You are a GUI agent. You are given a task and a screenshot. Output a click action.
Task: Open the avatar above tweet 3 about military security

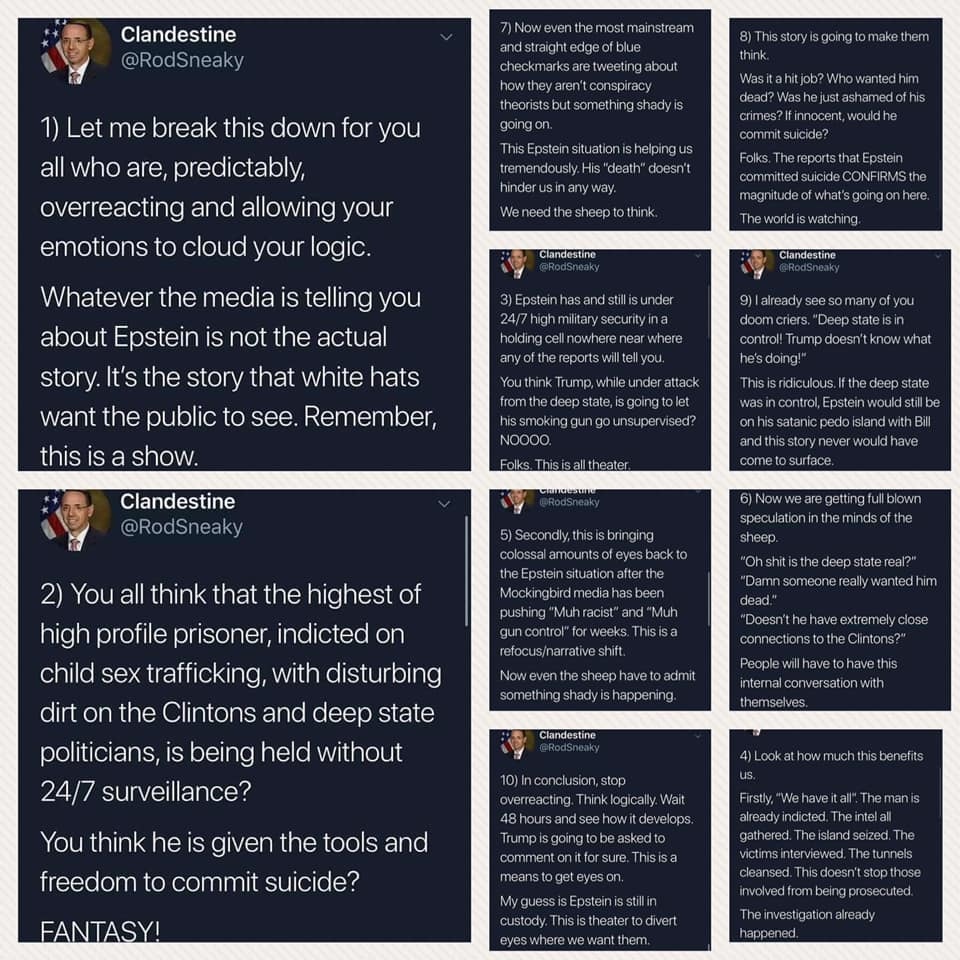[x=516, y=264]
